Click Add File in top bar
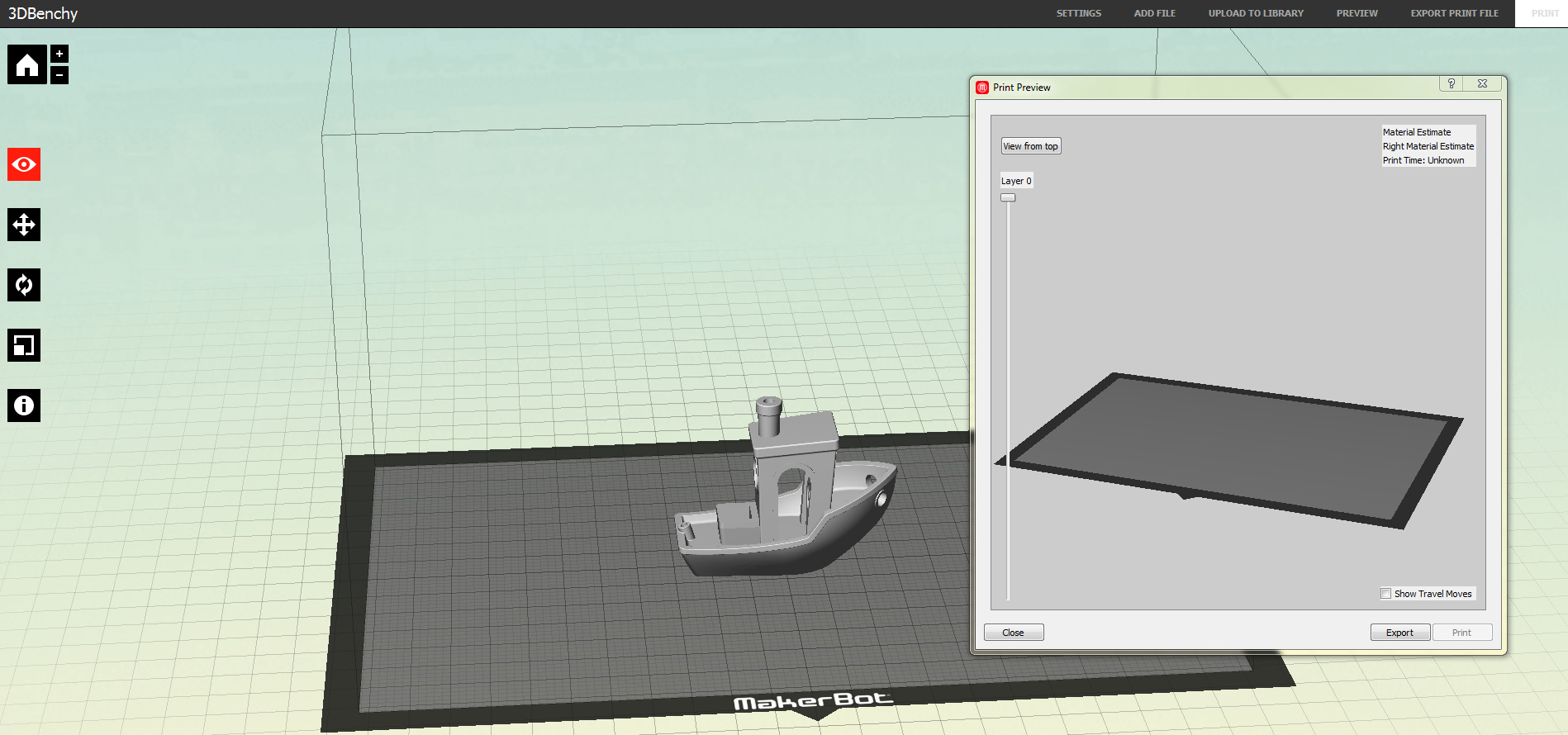 coord(1154,13)
